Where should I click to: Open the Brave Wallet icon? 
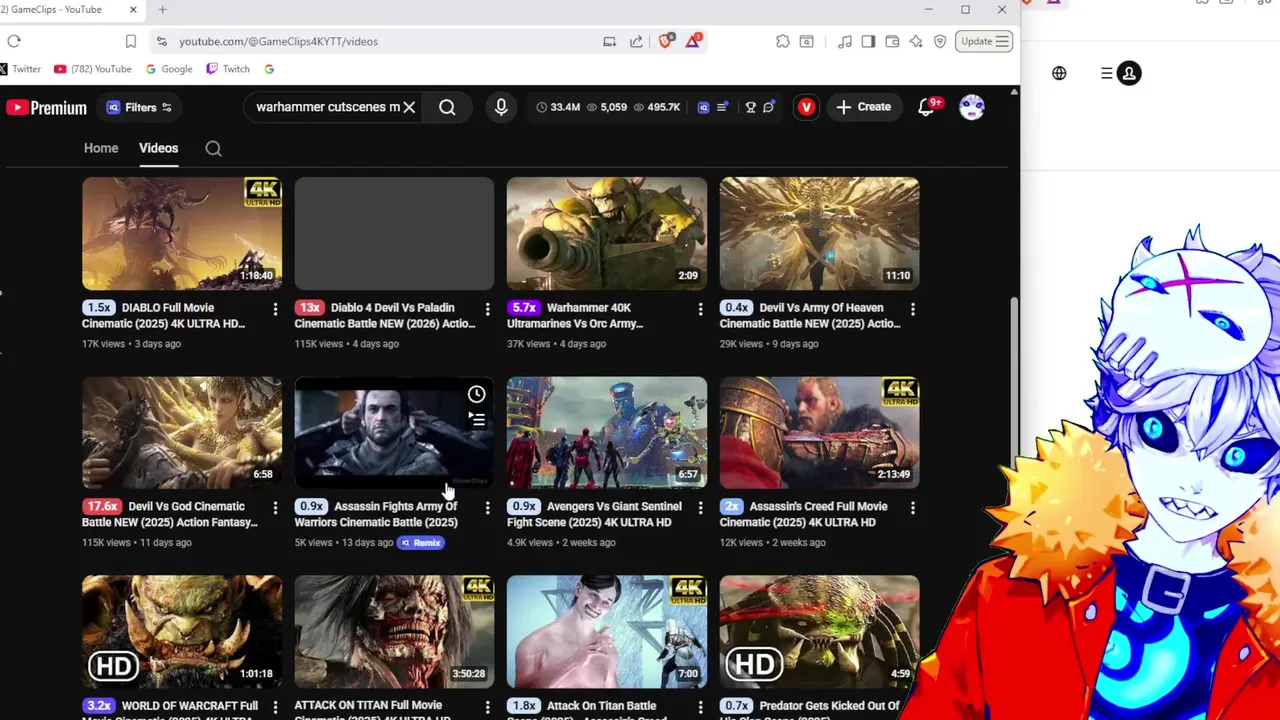[892, 41]
